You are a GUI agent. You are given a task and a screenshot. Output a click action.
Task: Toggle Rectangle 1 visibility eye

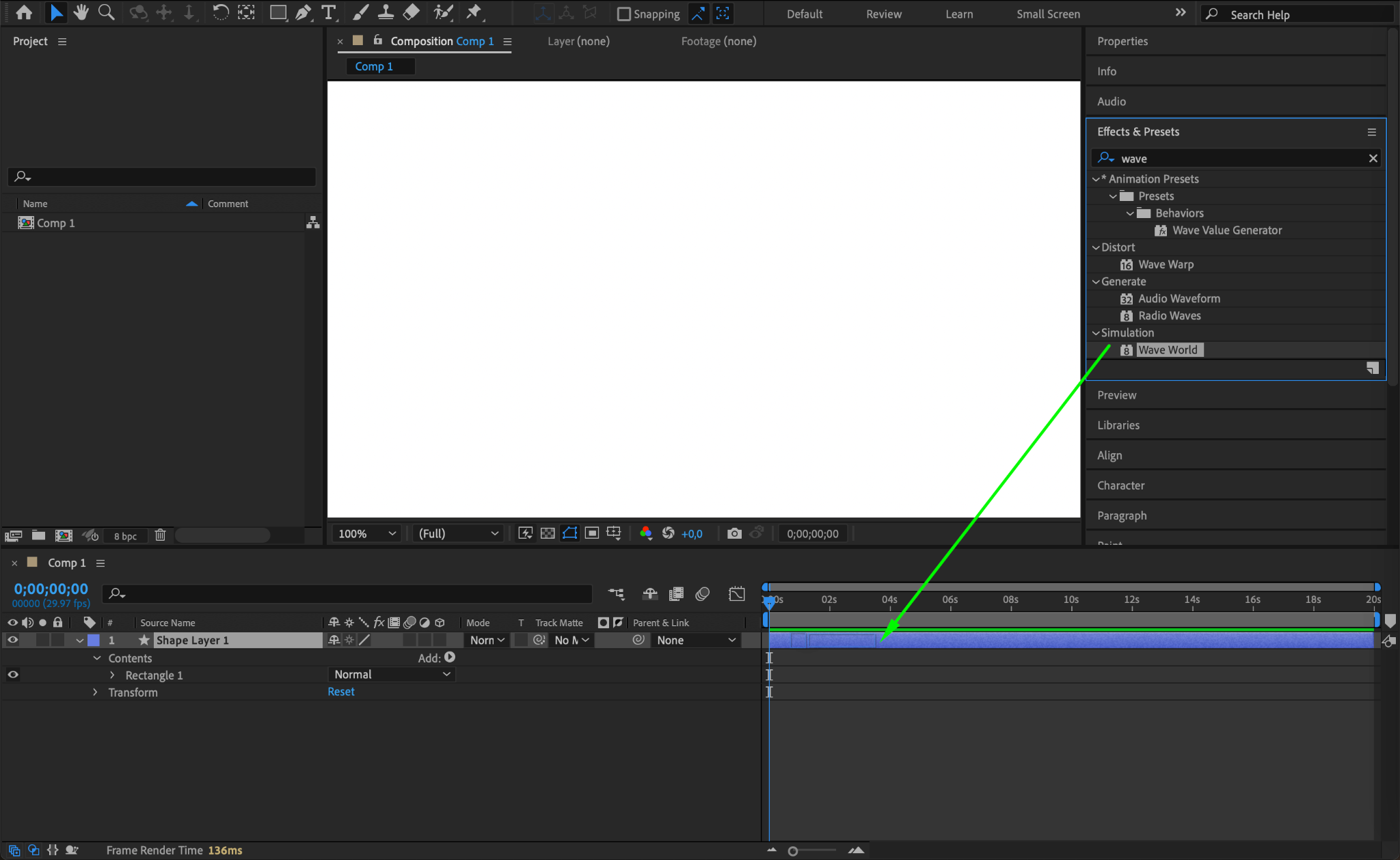[12, 675]
